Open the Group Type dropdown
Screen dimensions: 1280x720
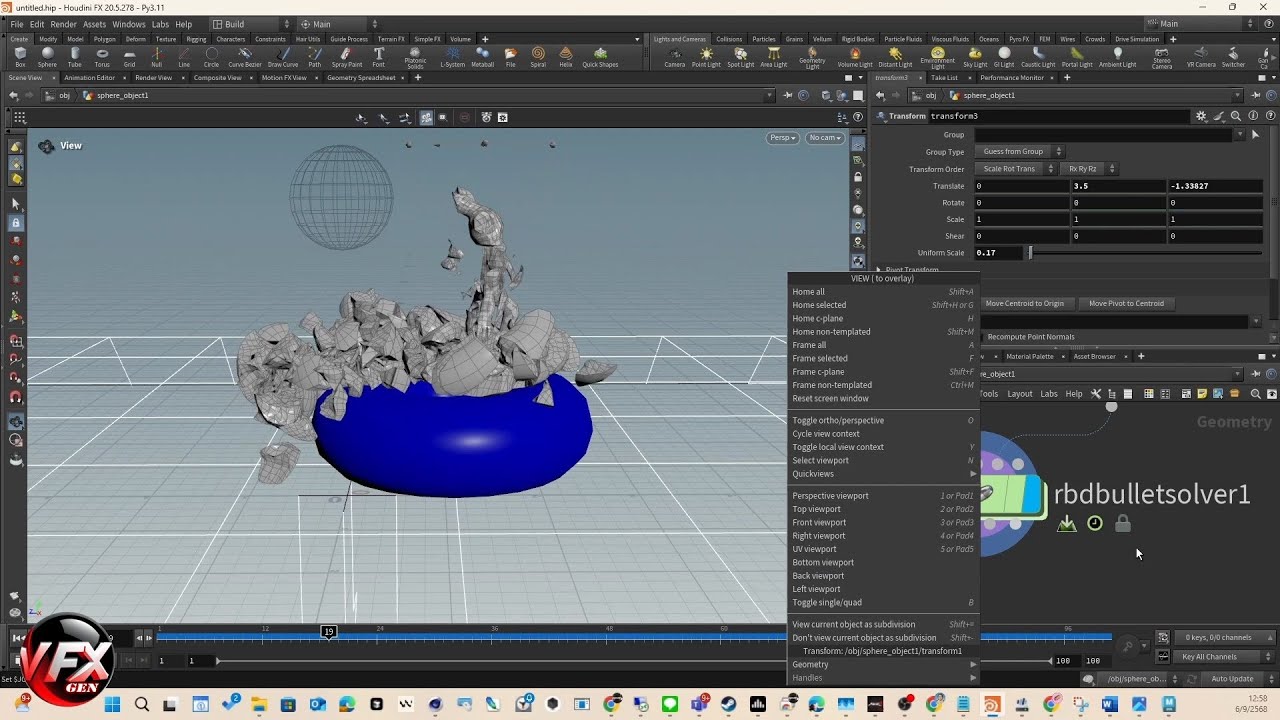[1020, 152]
